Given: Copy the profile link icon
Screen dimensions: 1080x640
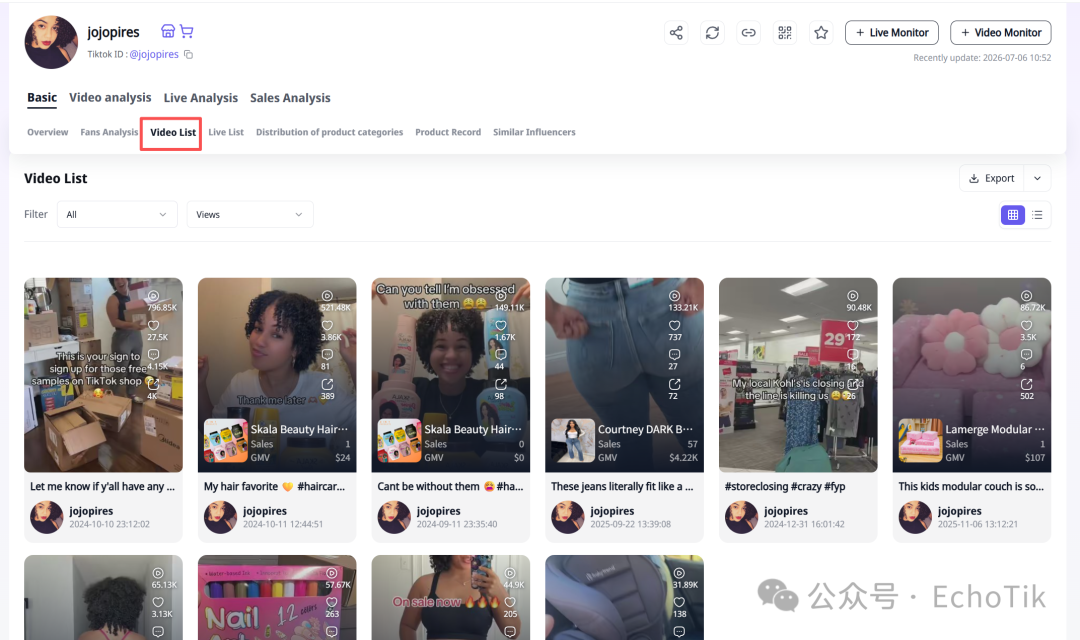Looking at the screenshot, I should click(748, 32).
